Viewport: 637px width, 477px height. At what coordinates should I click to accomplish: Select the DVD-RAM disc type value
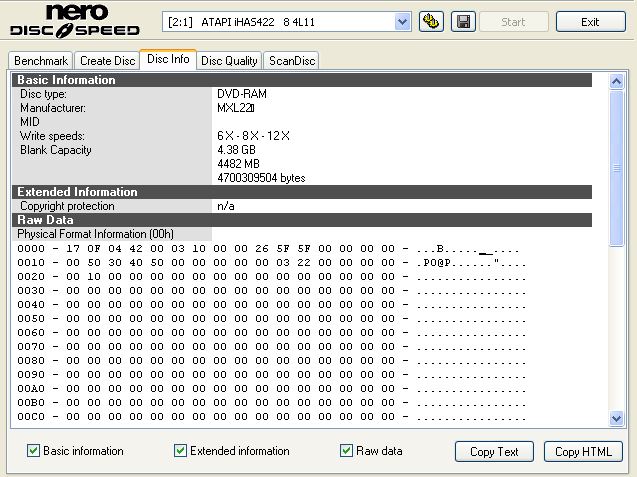[242, 94]
